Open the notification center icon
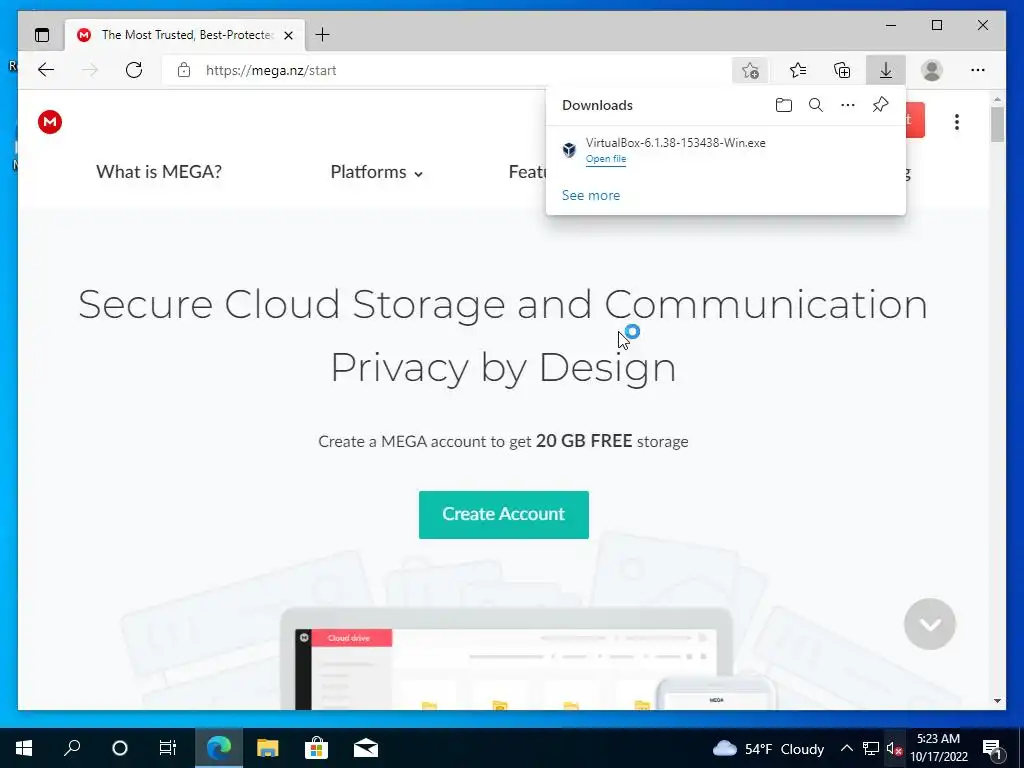Viewport: 1024px width, 768px height. pyautogui.click(x=992, y=749)
